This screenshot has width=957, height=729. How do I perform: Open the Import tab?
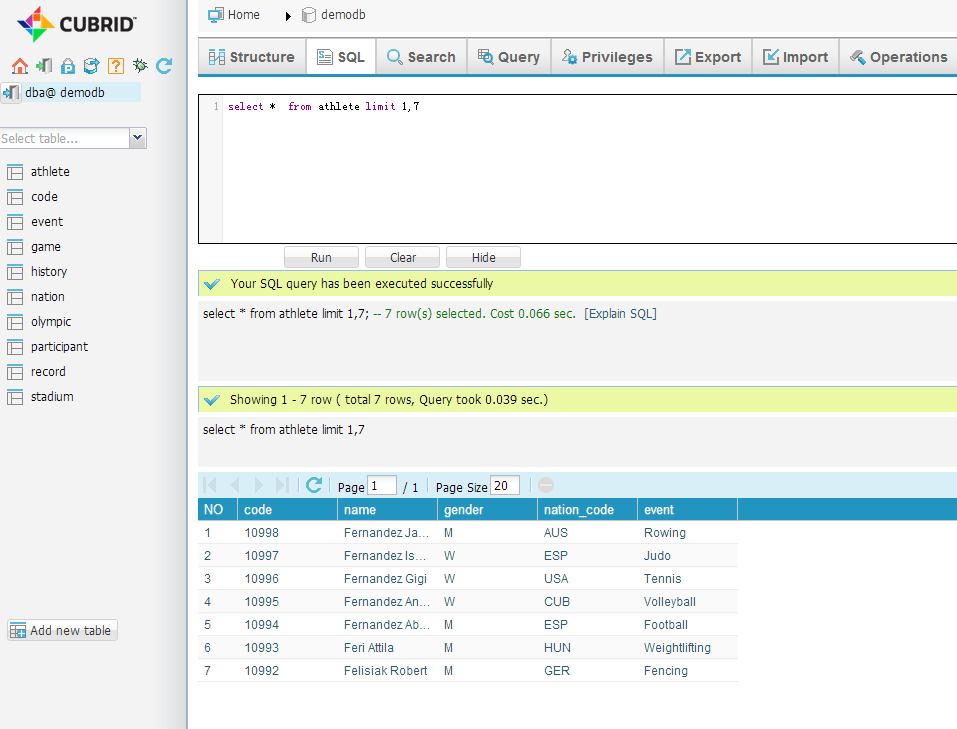795,57
